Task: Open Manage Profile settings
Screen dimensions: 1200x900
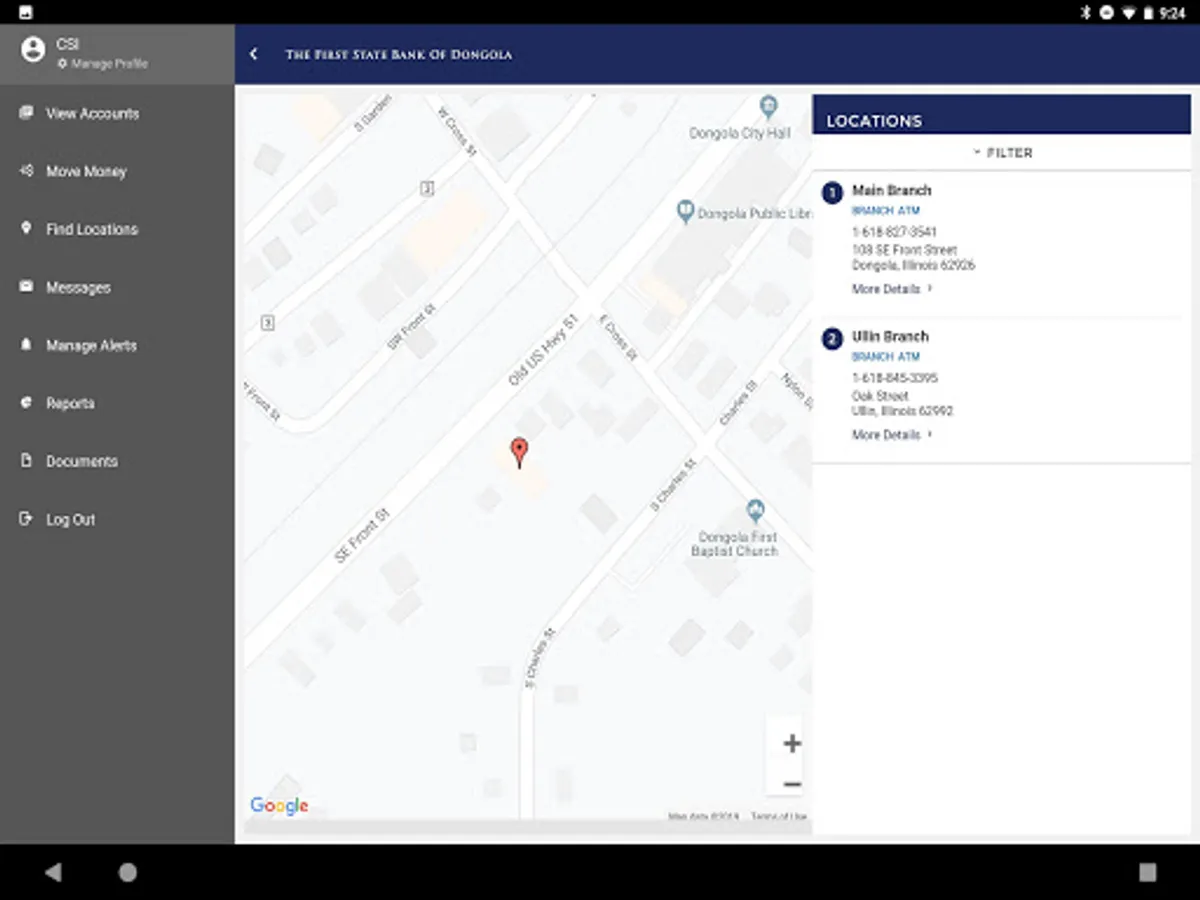Action: click(x=100, y=63)
